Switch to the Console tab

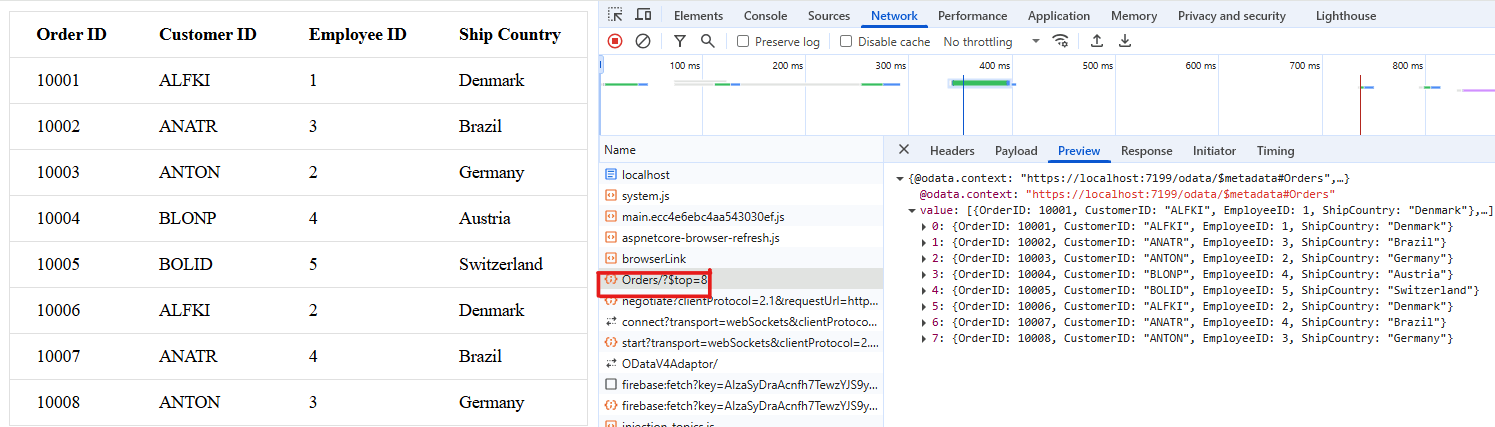pyautogui.click(x=765, y=16)
